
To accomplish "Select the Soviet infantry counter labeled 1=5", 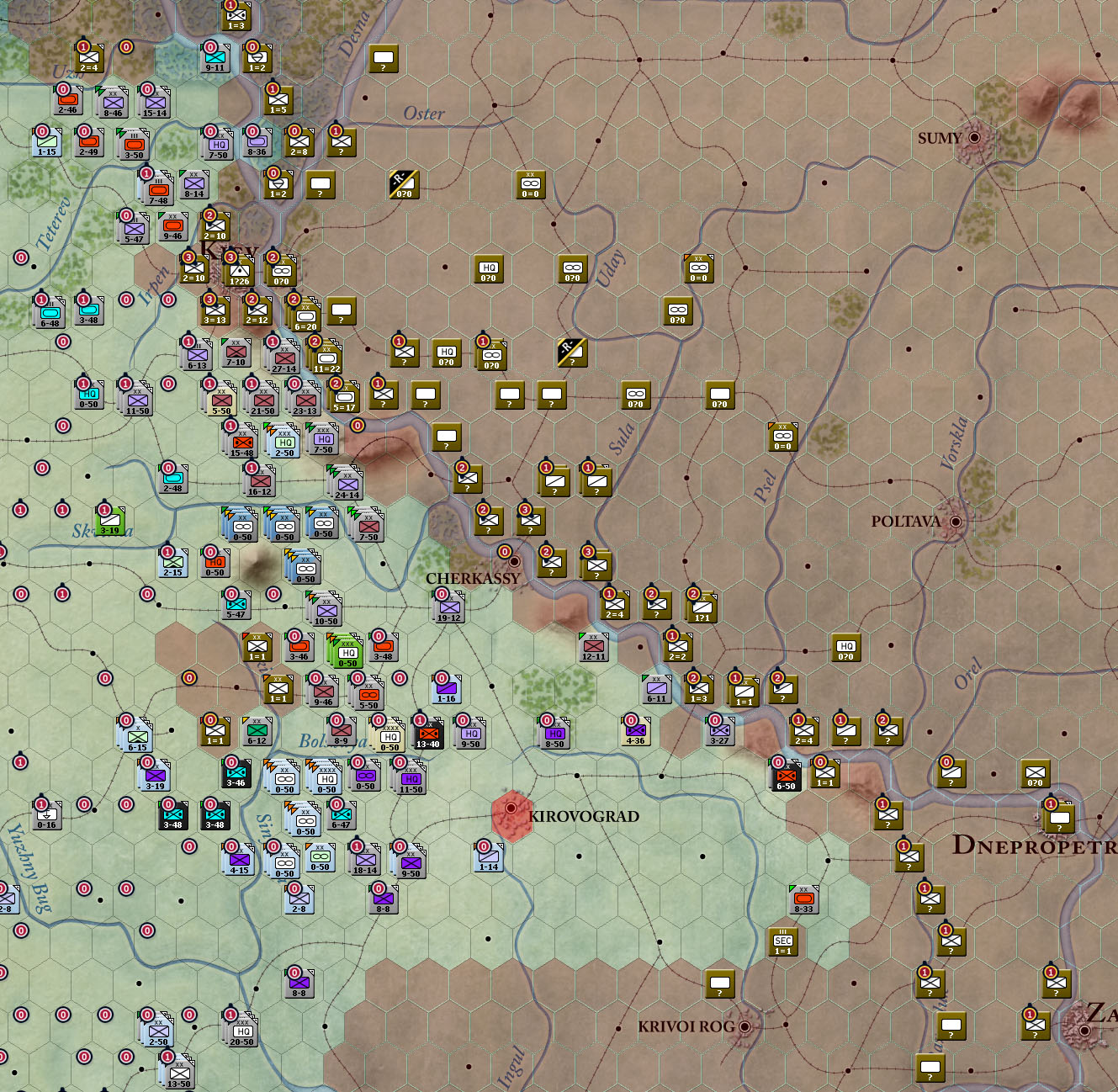I will pos(278,100).
